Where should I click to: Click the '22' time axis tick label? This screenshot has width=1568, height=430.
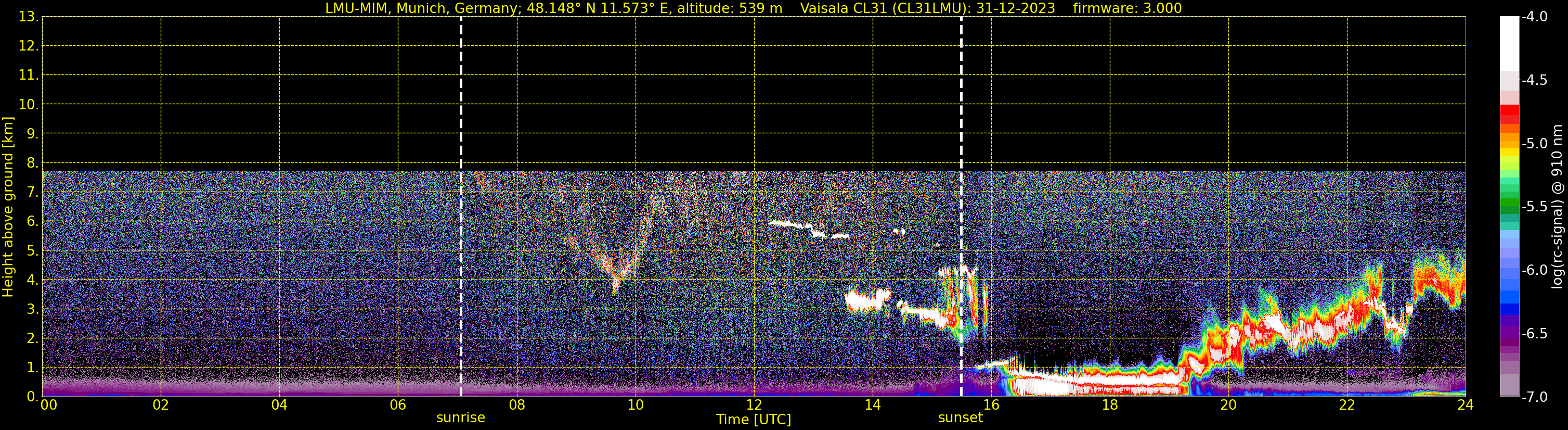pos(1347,405)
